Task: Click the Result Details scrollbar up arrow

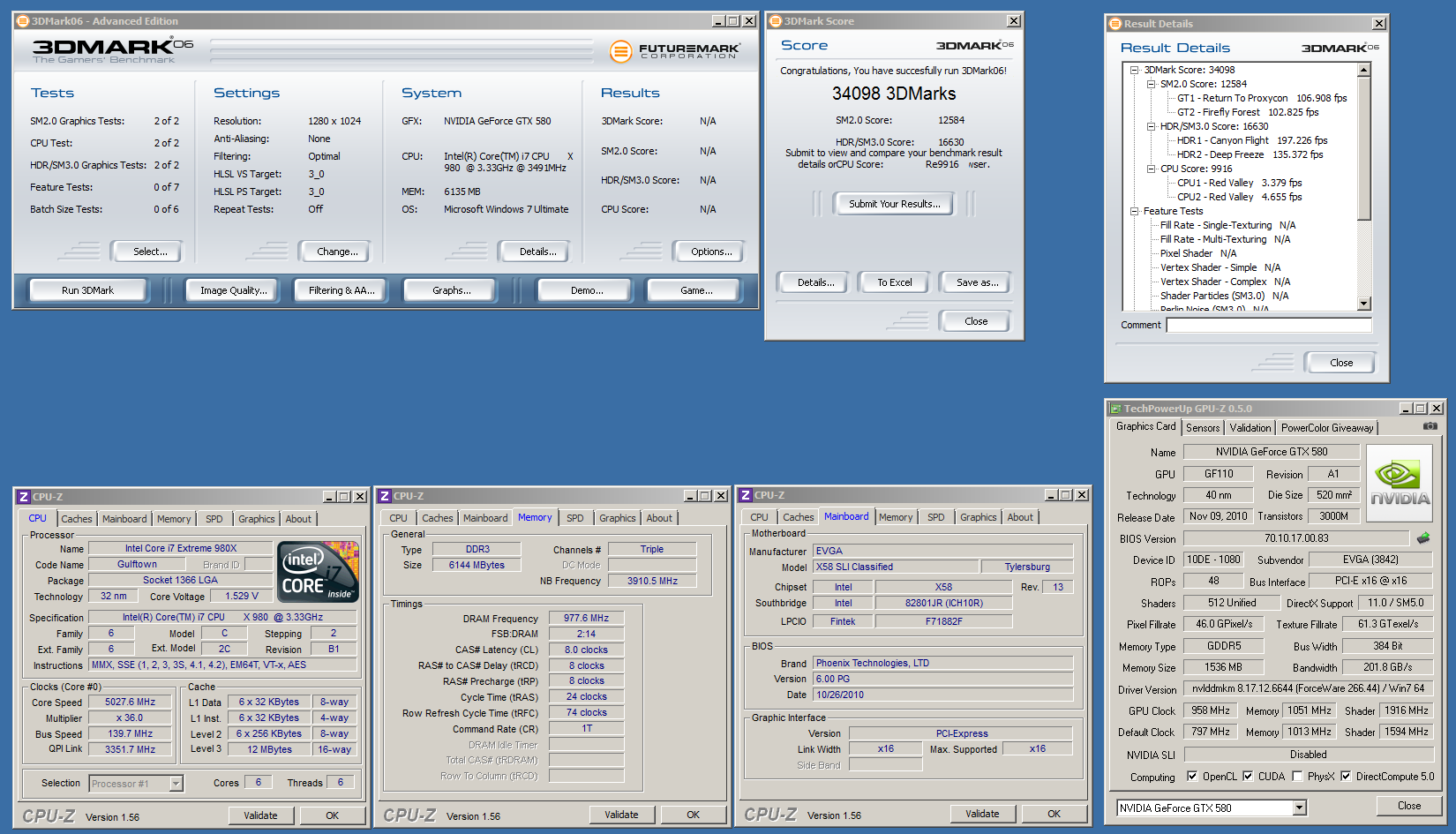Action: 1364,70
